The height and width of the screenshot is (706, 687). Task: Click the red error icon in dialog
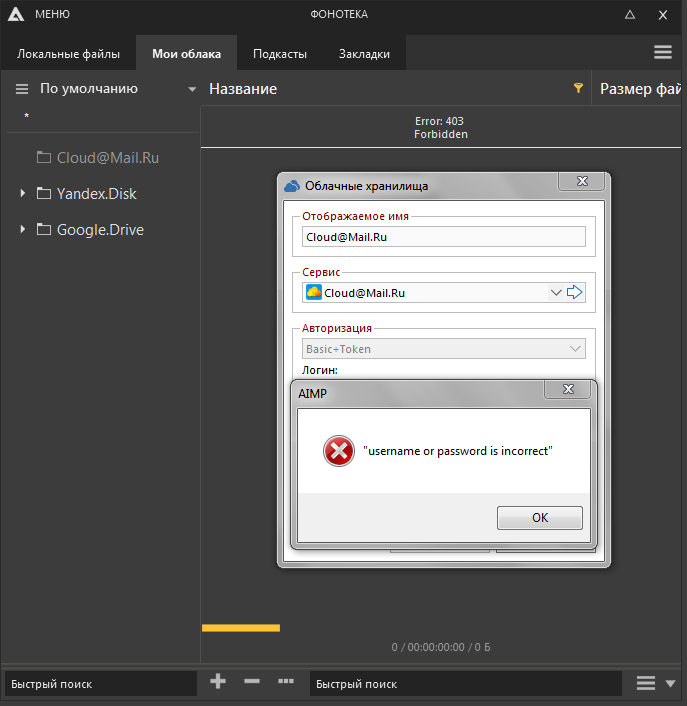[x=339, y=451]
